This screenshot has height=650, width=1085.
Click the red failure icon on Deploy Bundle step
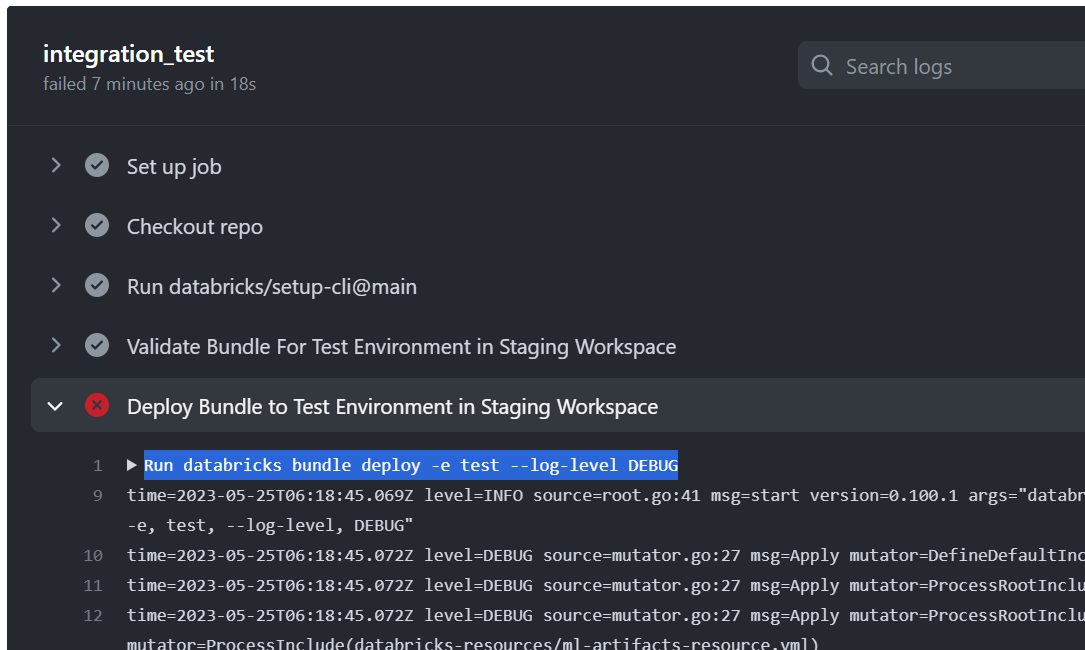pyautogui.click(x=96, y=405)
